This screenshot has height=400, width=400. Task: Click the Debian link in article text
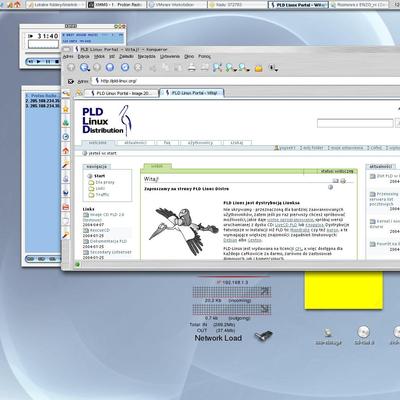click(230, 240)
